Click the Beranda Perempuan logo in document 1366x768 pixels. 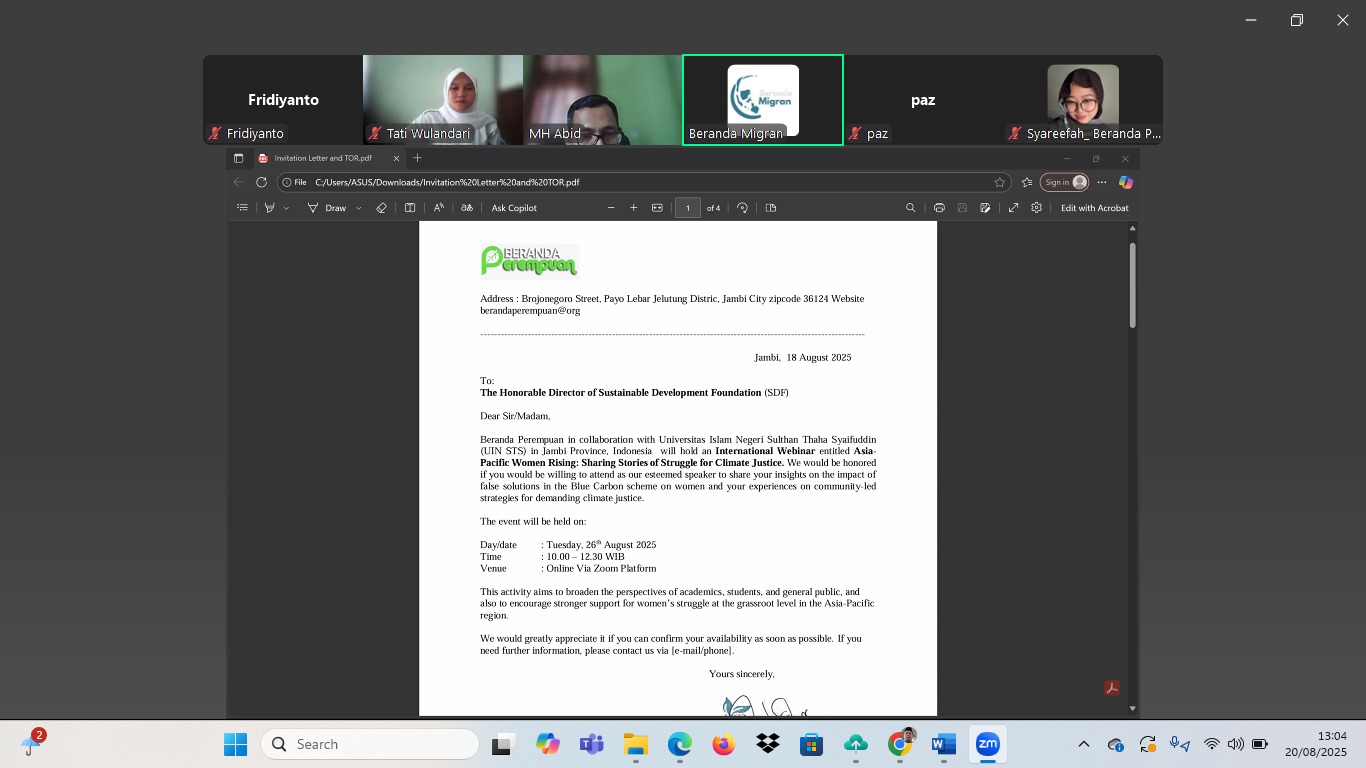click(529, 260)
